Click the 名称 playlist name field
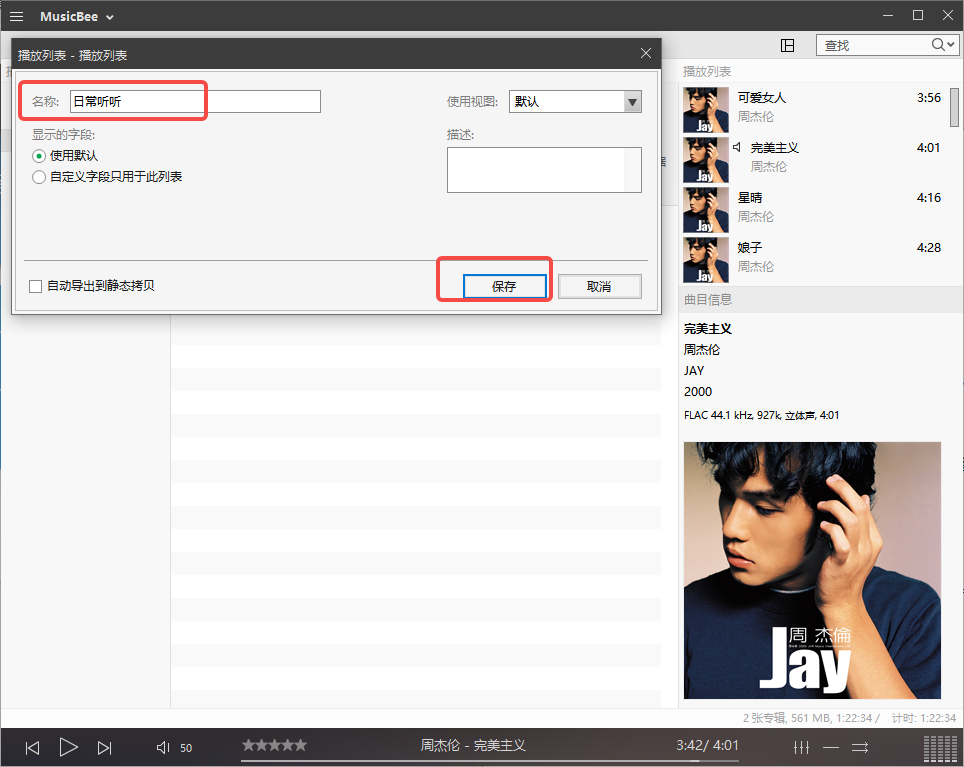The width and height of the screenshot is (964, 767). [195, 101]
